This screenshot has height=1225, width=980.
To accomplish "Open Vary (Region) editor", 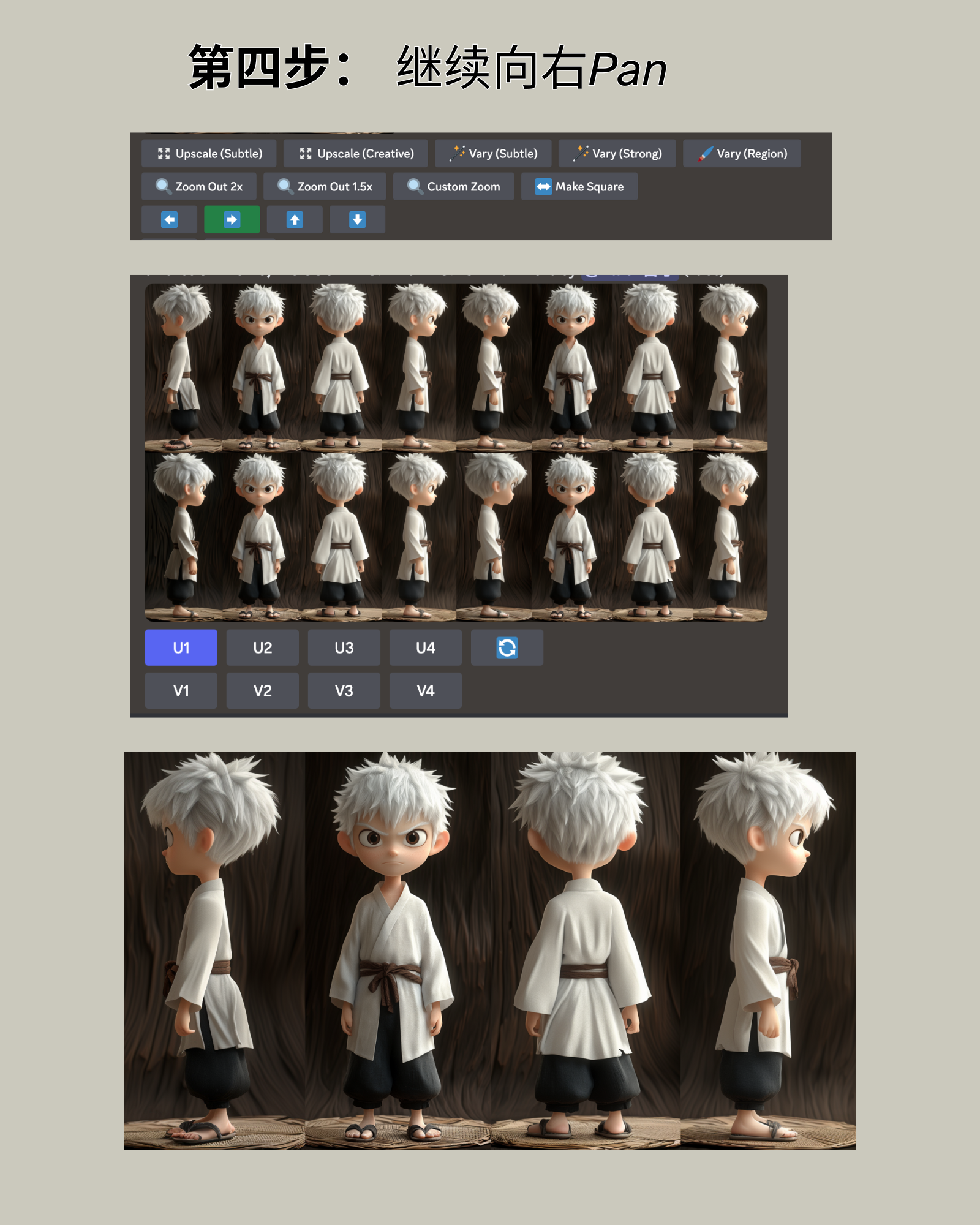I will [x=742, y=153].
